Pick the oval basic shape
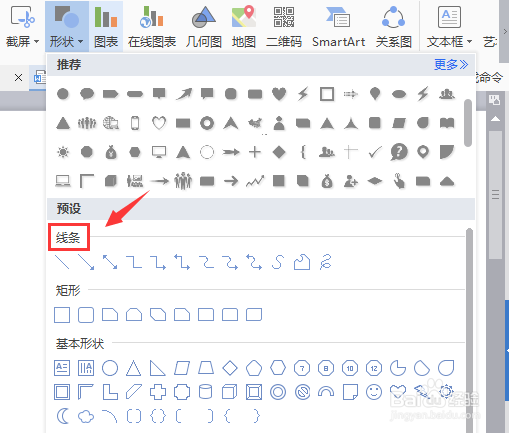Image resolution: width=509 pixels, height=433 pixels. coord(110,368)
